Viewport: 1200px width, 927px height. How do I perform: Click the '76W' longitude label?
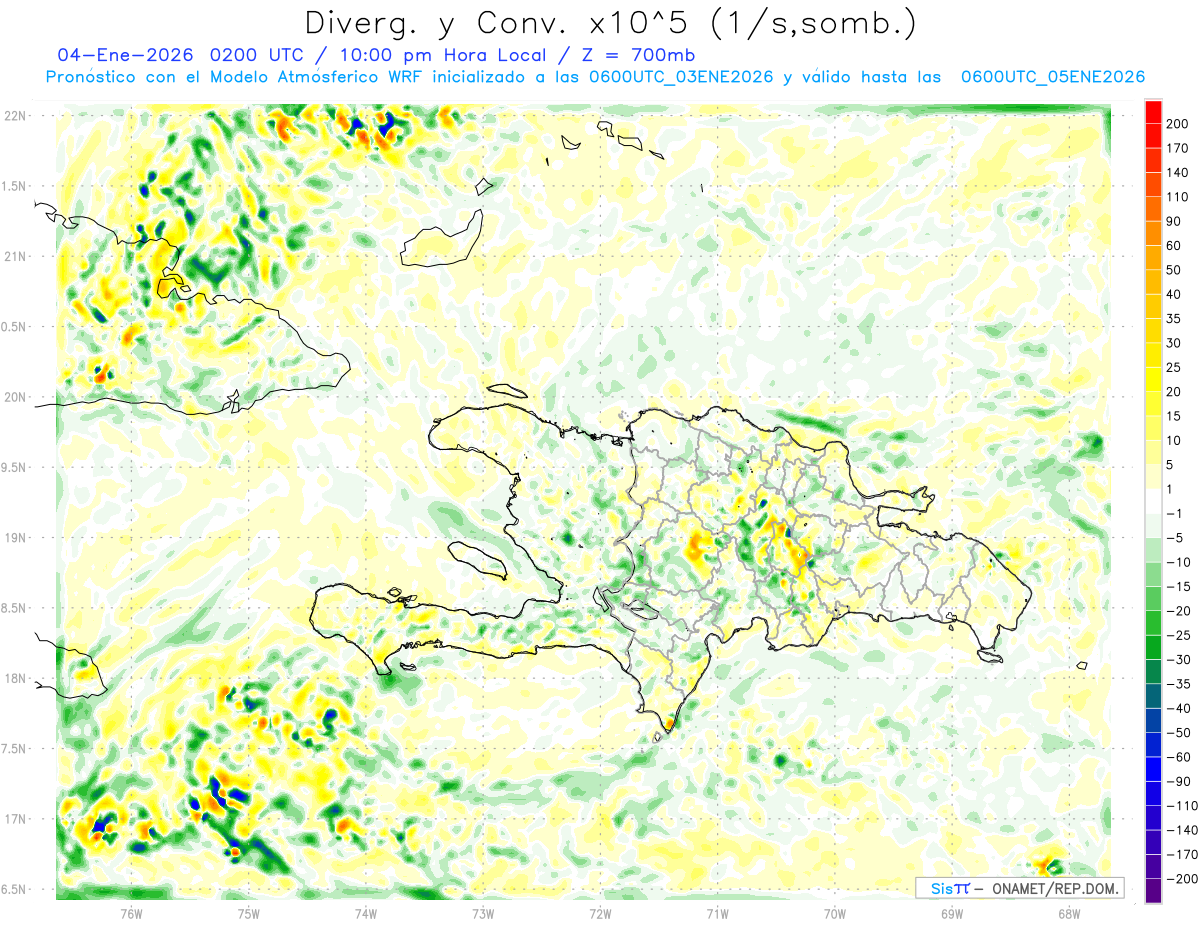[131, 913]
